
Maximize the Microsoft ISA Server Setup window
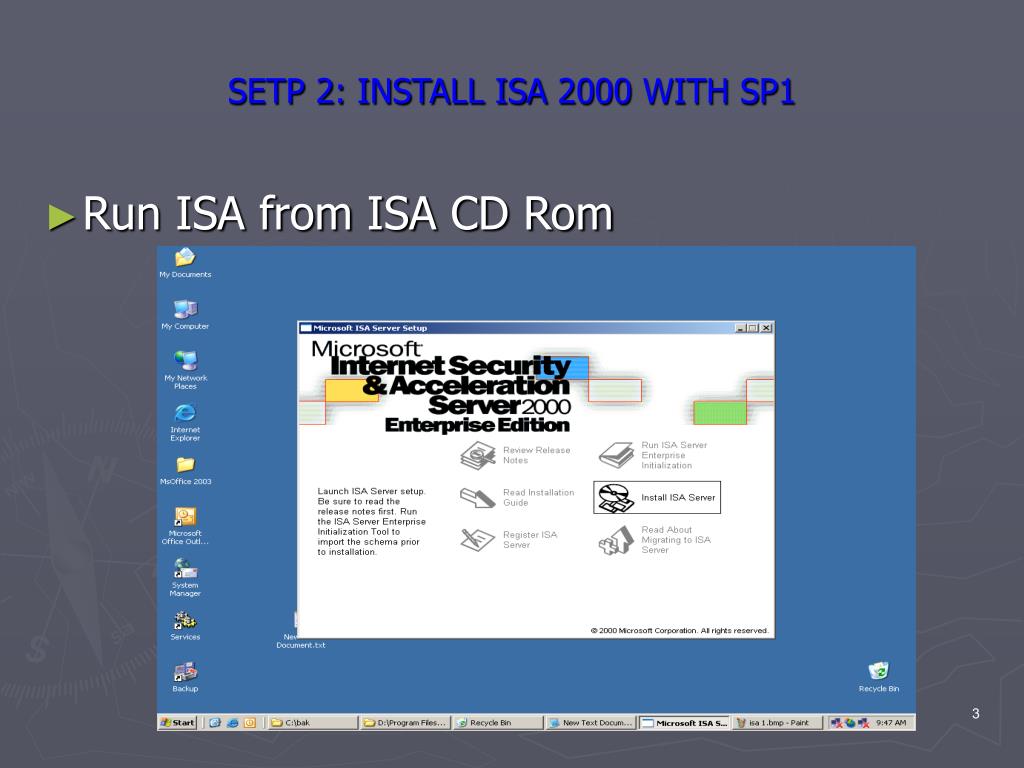[x=753, y=328]
